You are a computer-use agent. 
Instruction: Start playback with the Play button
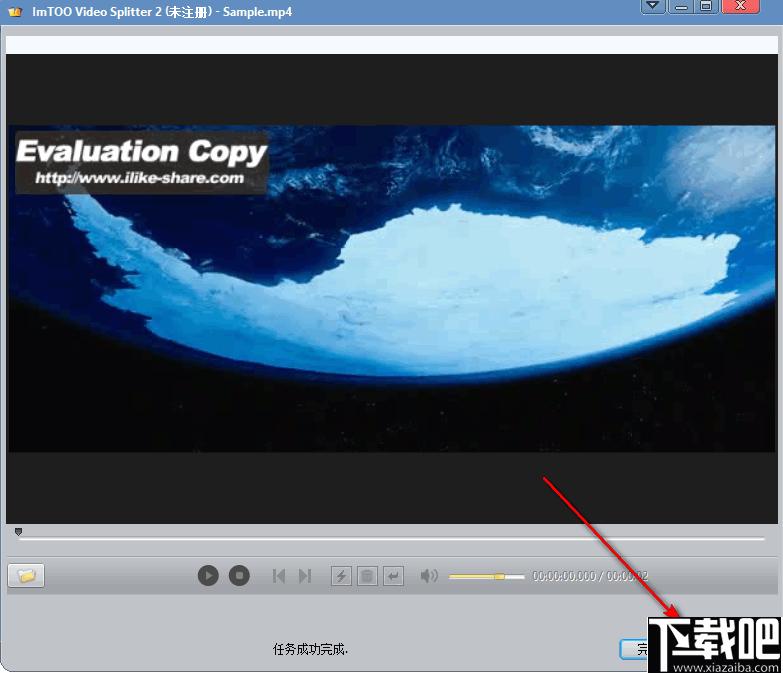click(208, 576)
